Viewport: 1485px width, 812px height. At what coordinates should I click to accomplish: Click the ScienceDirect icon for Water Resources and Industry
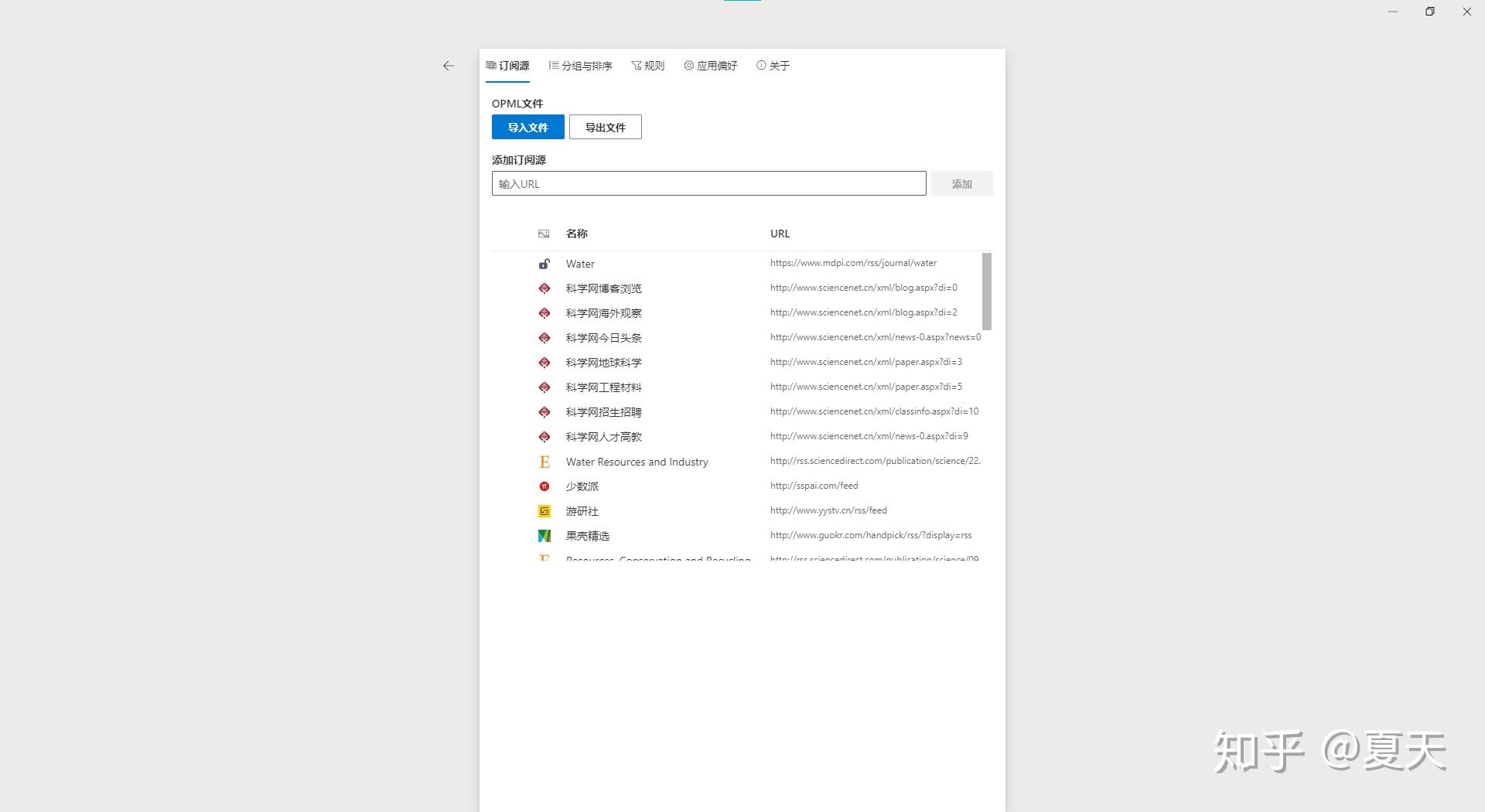(544, 461)
